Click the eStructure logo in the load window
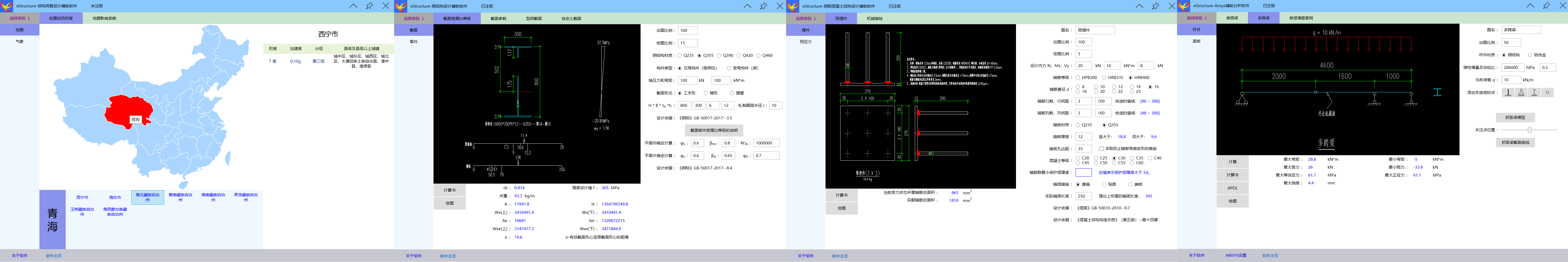Image resolution: width=1568 pixels, height=262 pixels. (6, 6)
